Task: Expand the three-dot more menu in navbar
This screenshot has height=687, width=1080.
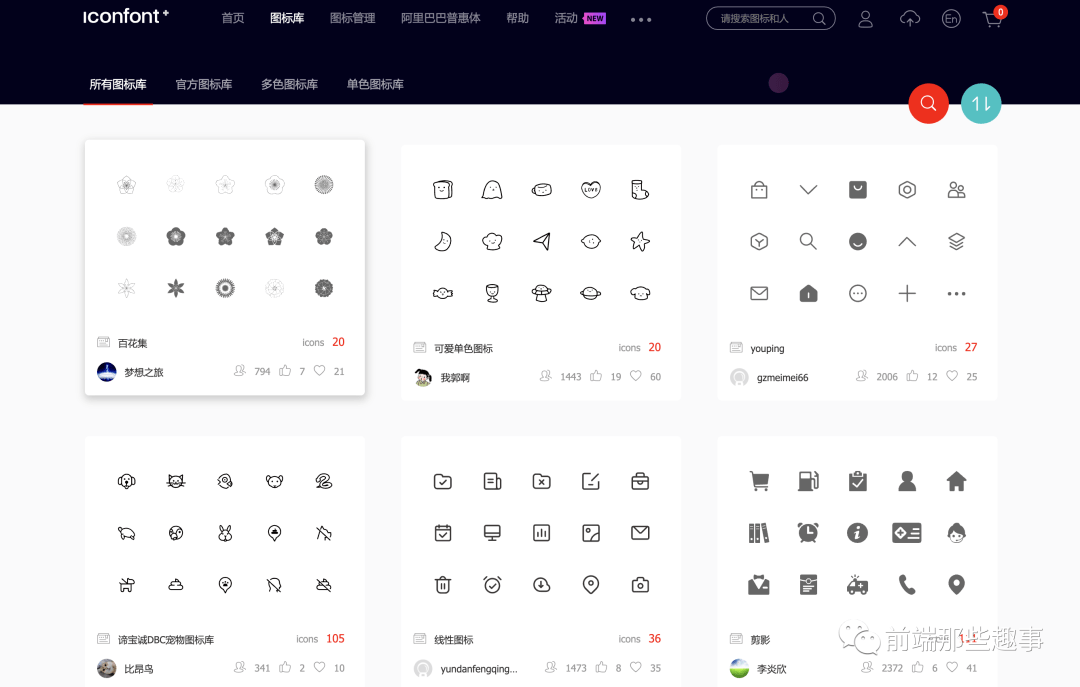Action: click(641, 19)
